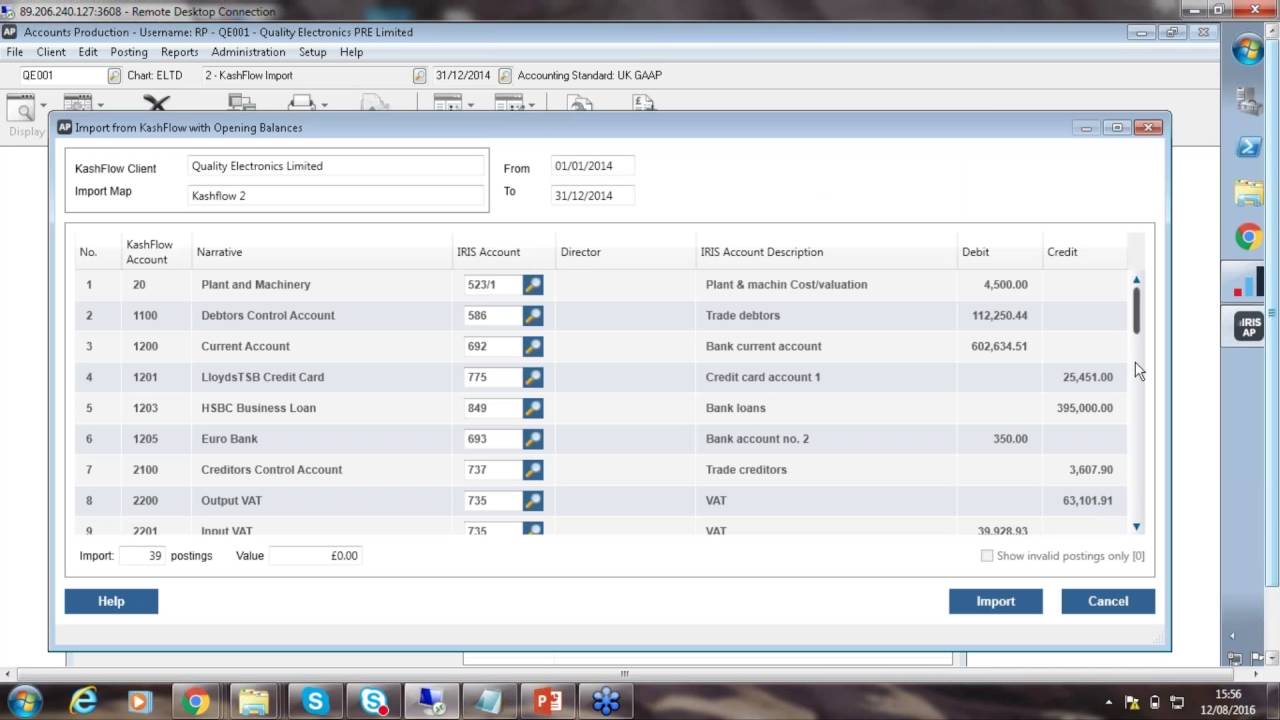This screenshot has height=720, width=1280.
Task: Click the client QE001 search icon
Action: pyautogui.click(x=114, y=76)
